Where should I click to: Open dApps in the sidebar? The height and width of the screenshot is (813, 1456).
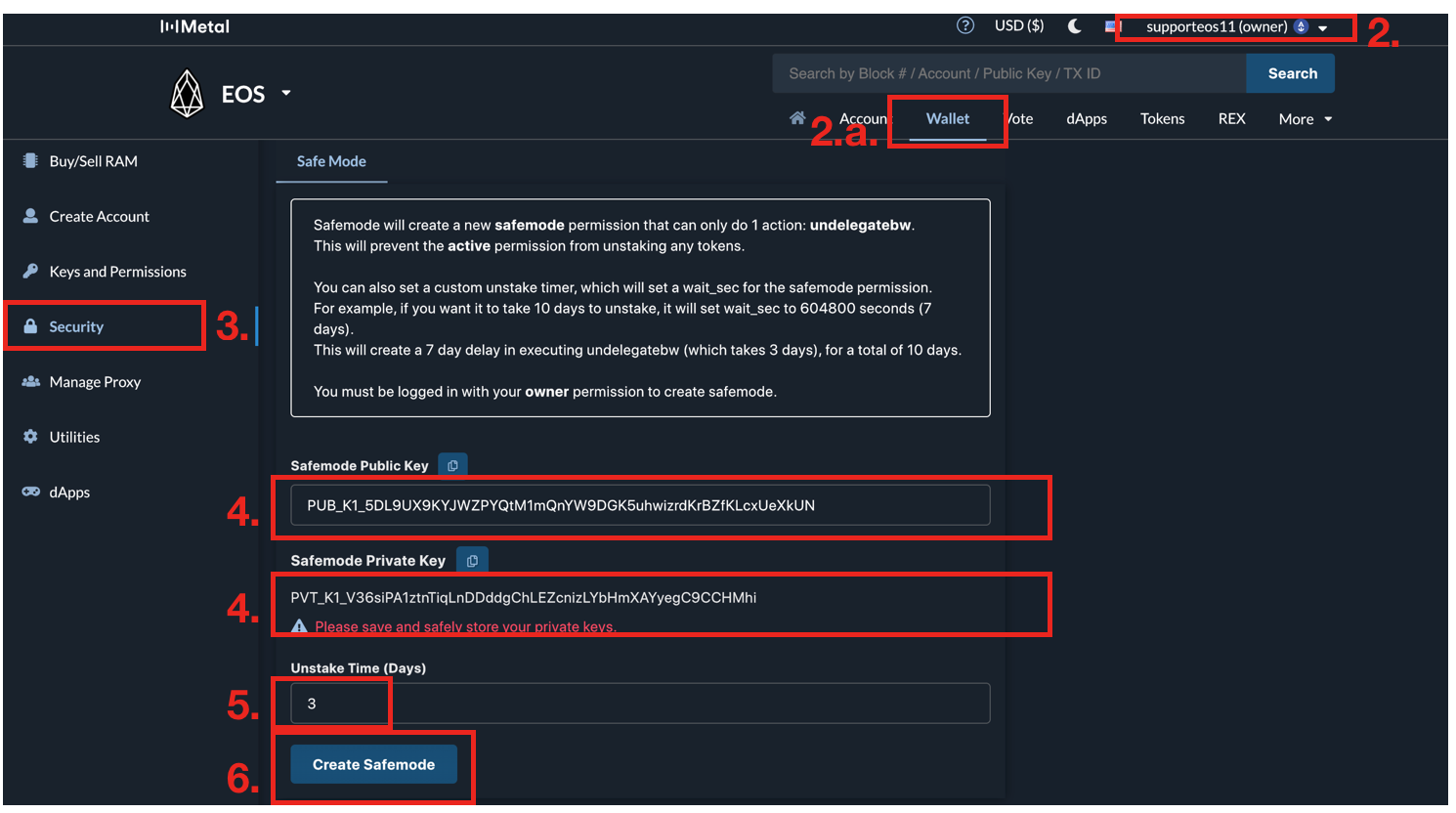(x=69, y=492)
